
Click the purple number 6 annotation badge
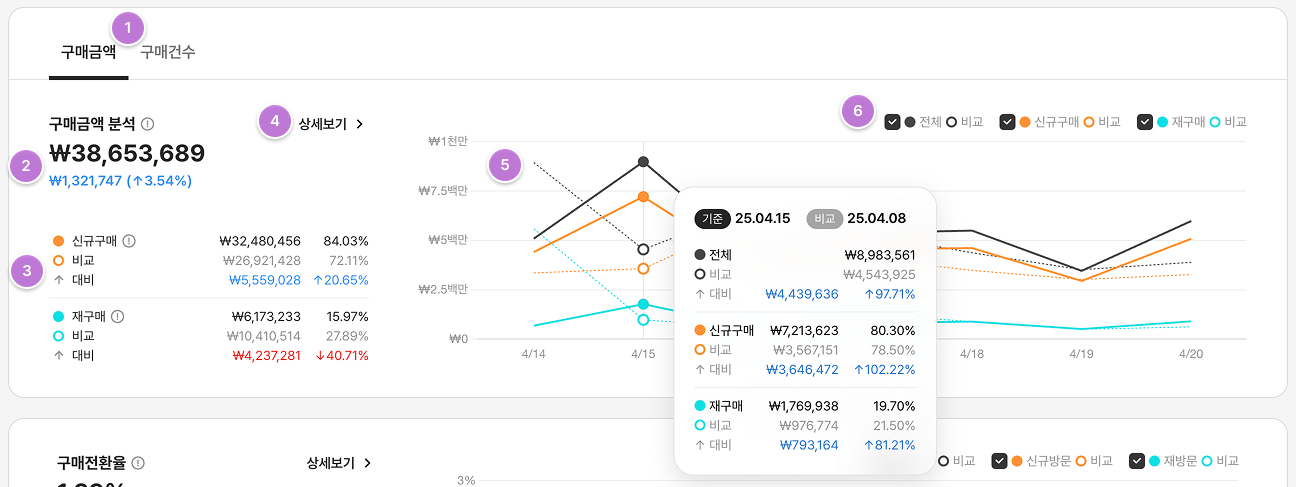point(857,110)
